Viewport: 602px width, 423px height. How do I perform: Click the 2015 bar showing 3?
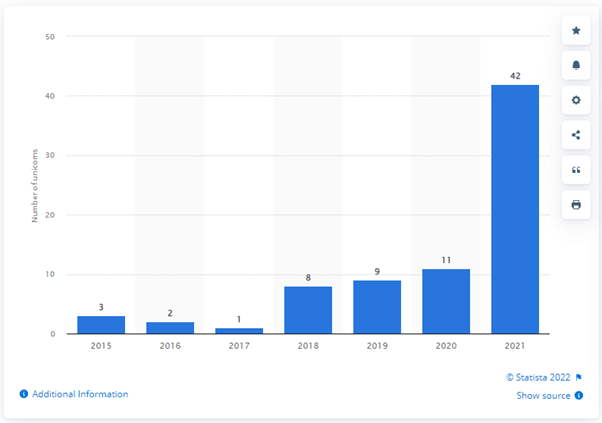point(101,325)
